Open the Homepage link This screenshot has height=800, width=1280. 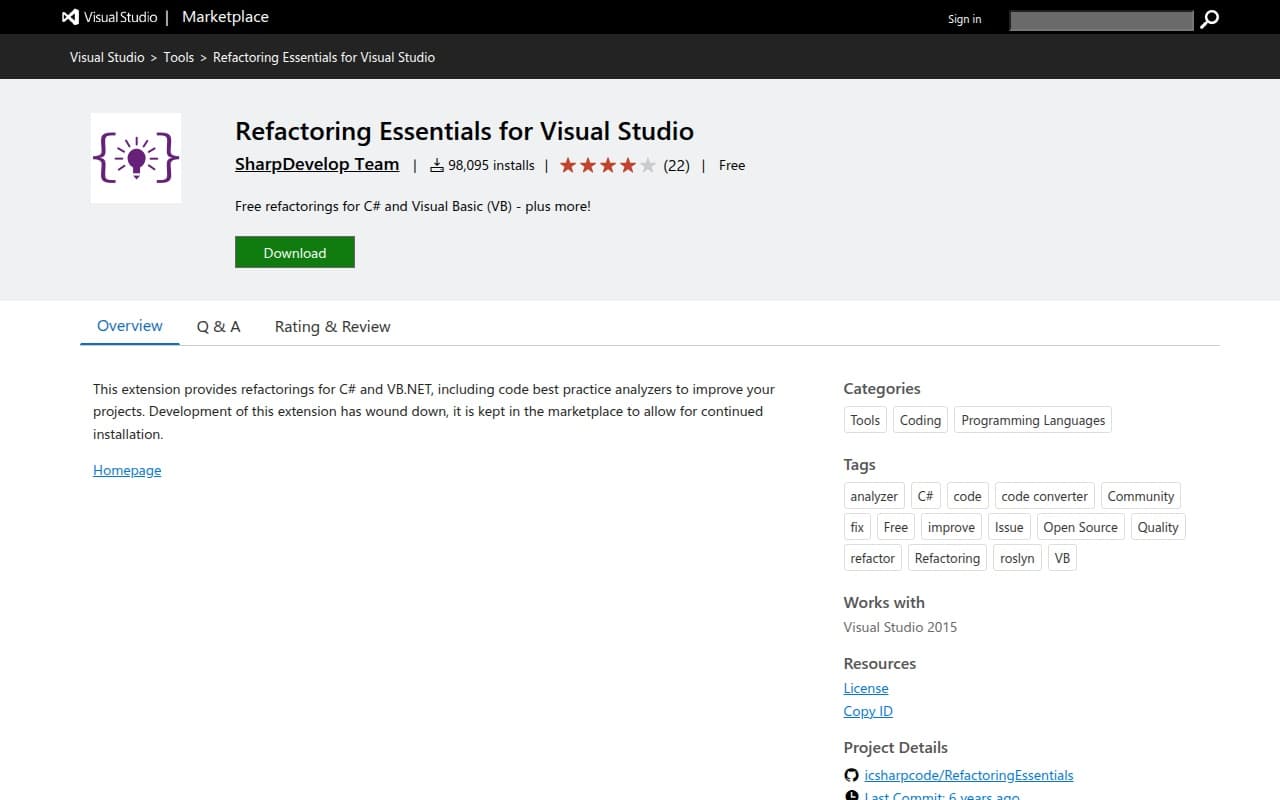pyautogui.click(x=127, y=470)
